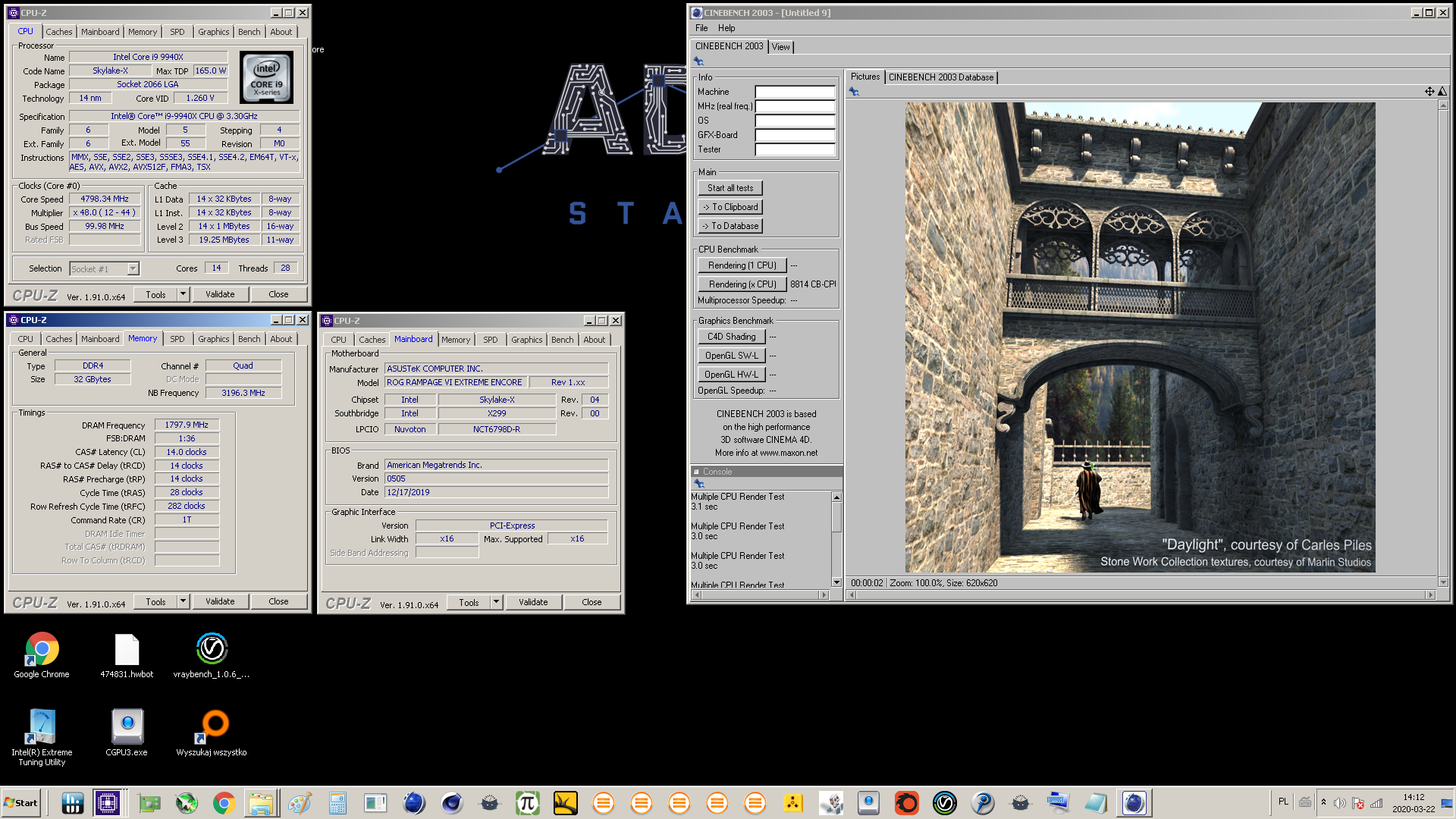Select the Wyszukaj wszystko desktop shortcut
Viewport: 1456px width, 819px height.
212,733
